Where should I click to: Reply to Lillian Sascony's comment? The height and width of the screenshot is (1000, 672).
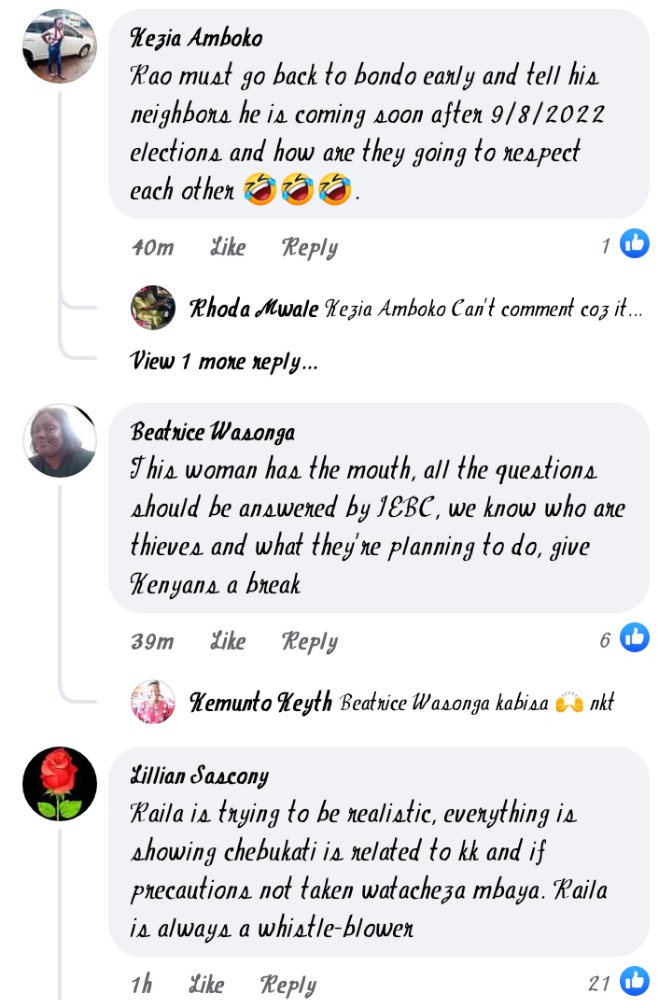[288, 985]
